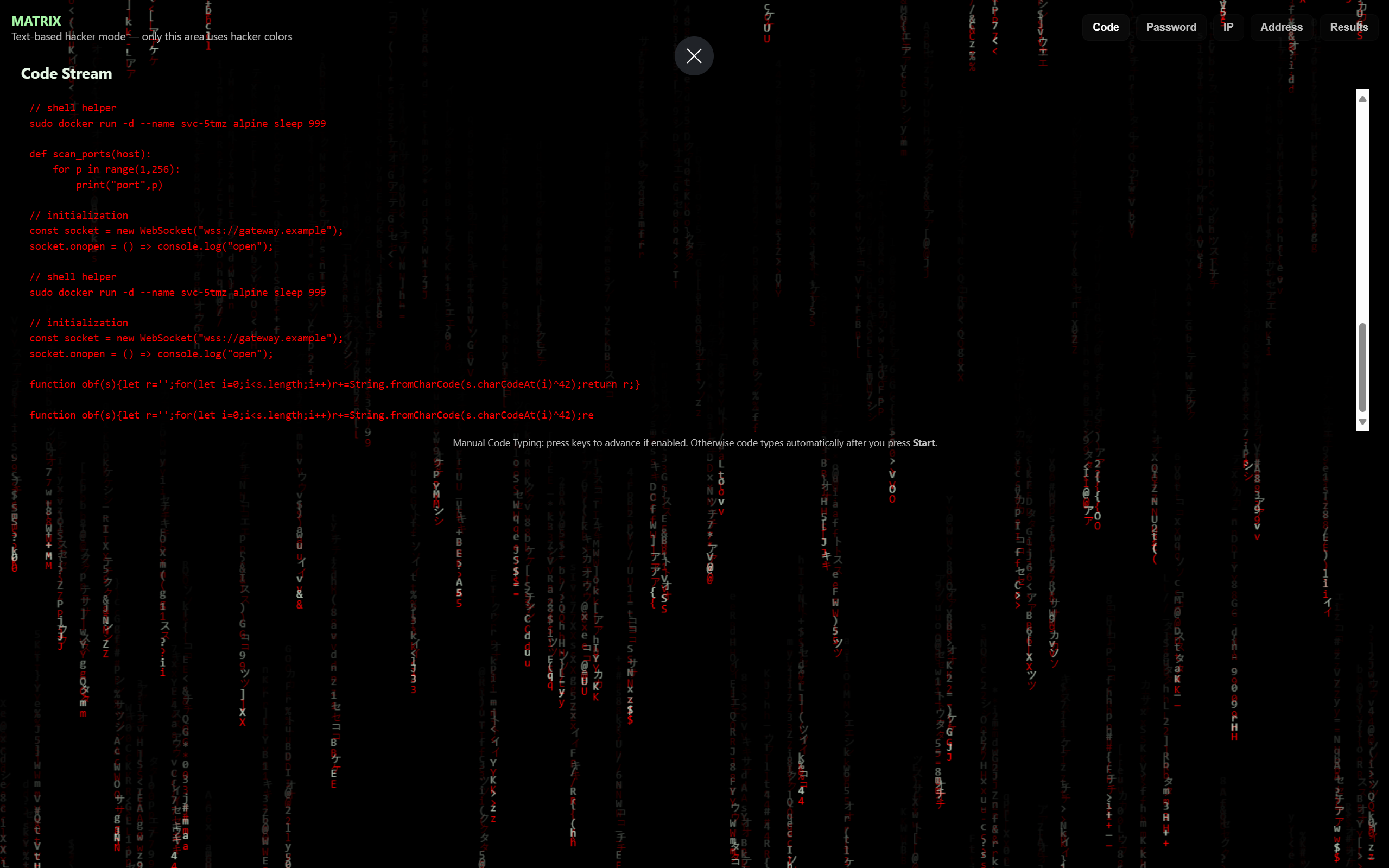Click the first 'const socket = new WebSocket' line
The image size is (1389, 868).
[x=186, y=231]
